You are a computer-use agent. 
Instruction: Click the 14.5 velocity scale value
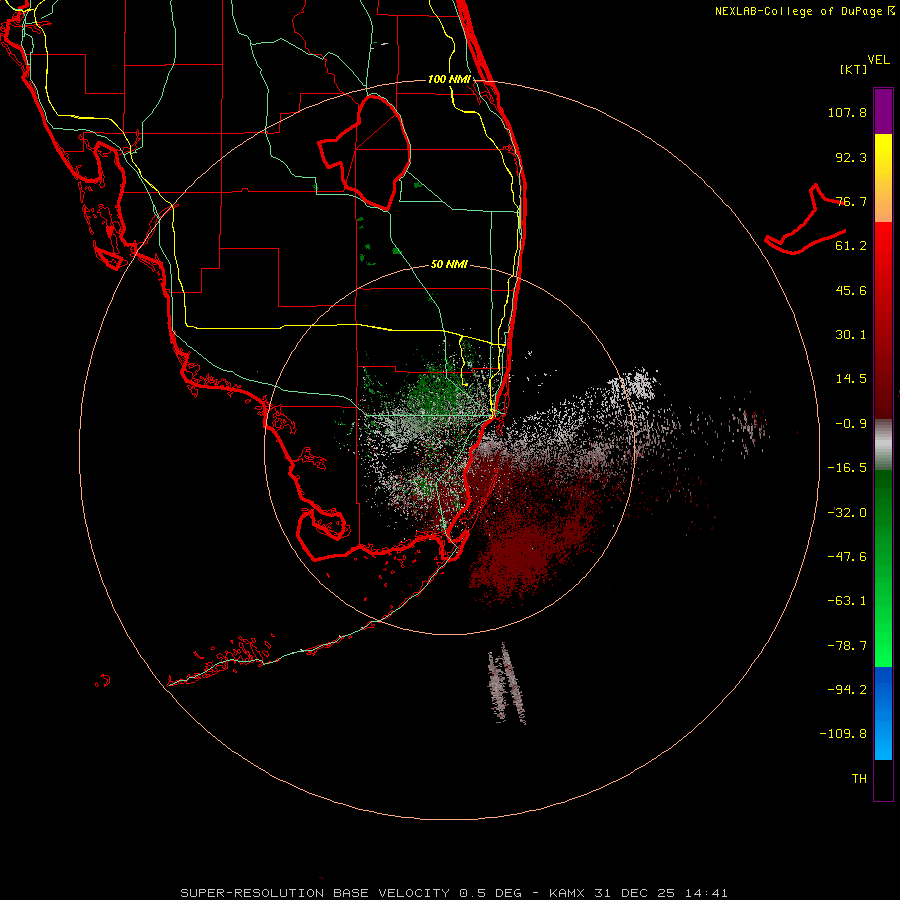tap(851, 379)
